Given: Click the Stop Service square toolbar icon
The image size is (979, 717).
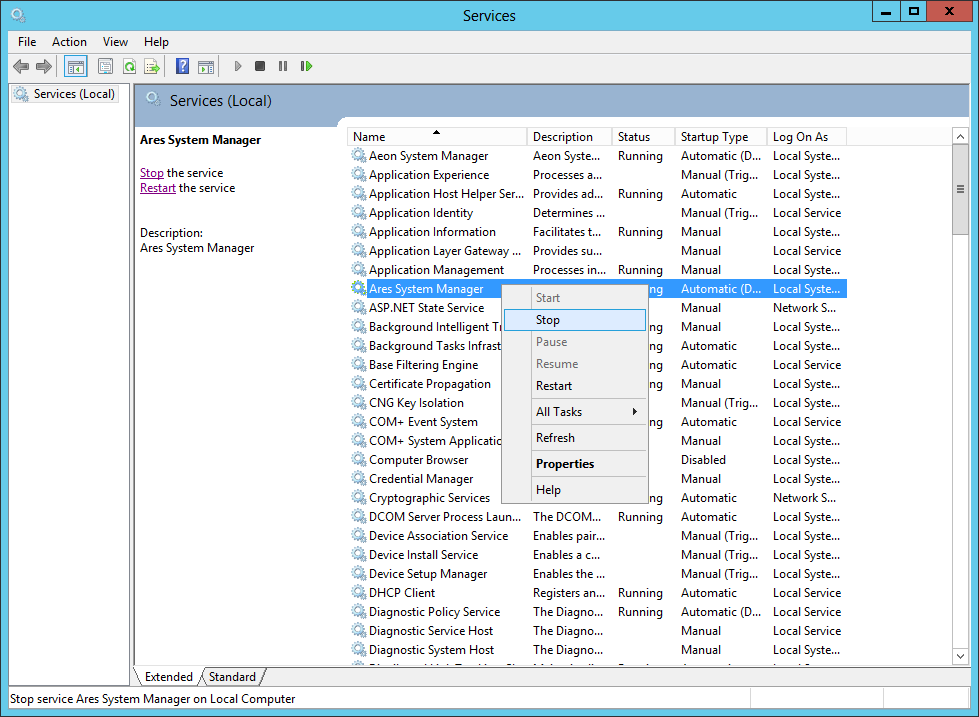Looking at the screenshot, I should (259, 66).
